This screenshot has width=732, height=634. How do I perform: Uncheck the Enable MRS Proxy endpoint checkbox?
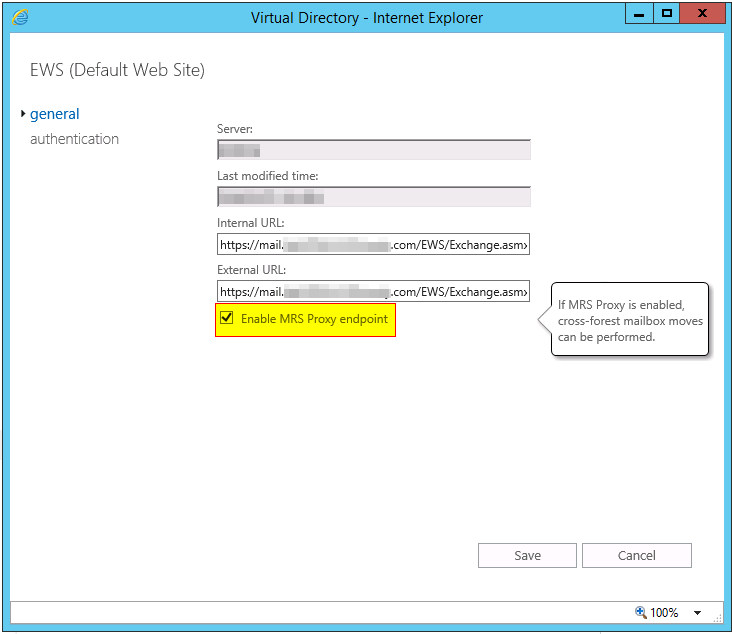[227, 319]
